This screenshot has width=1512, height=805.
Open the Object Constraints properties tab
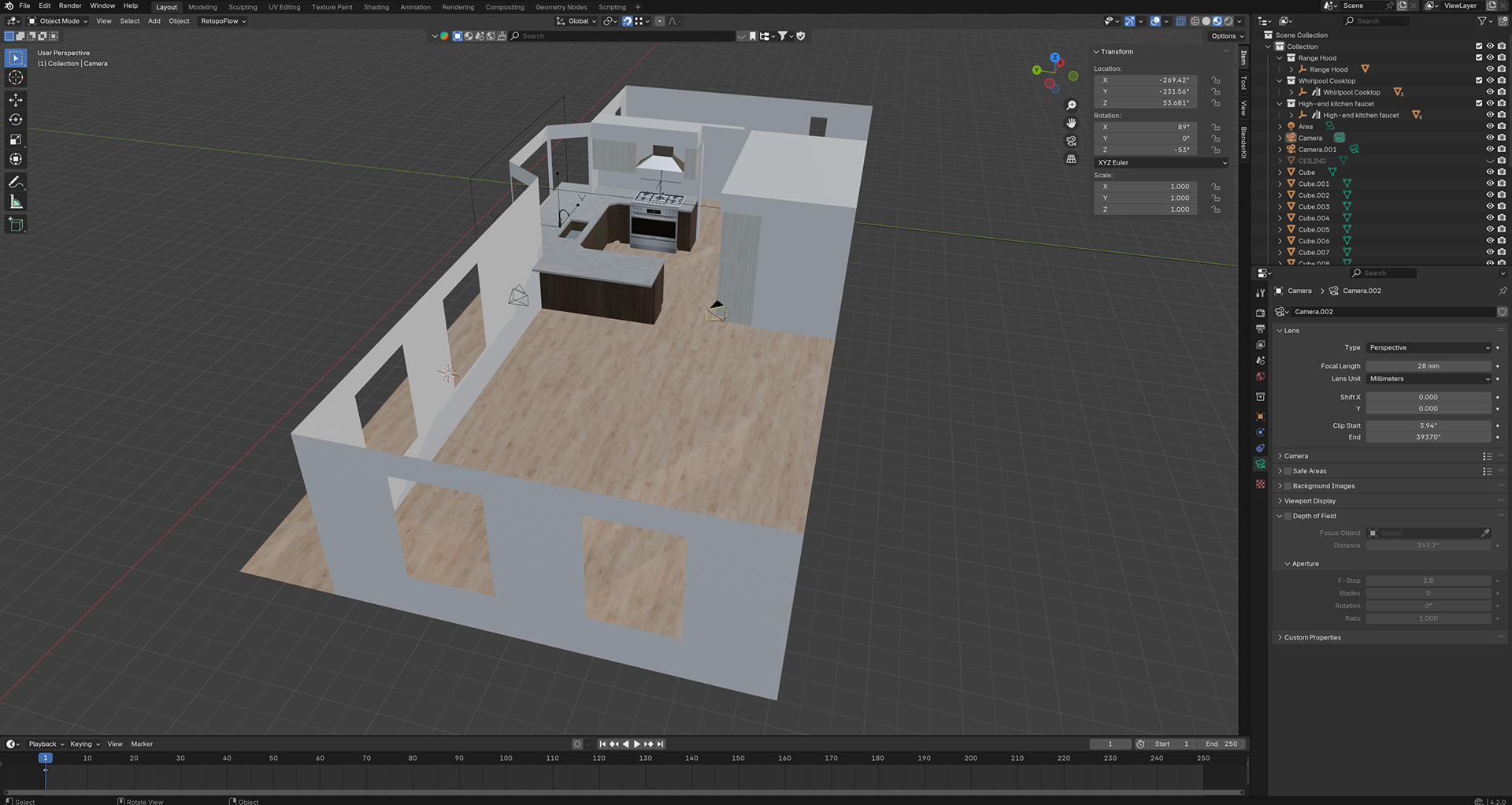pyautogui.click(x=1260, y=448)
